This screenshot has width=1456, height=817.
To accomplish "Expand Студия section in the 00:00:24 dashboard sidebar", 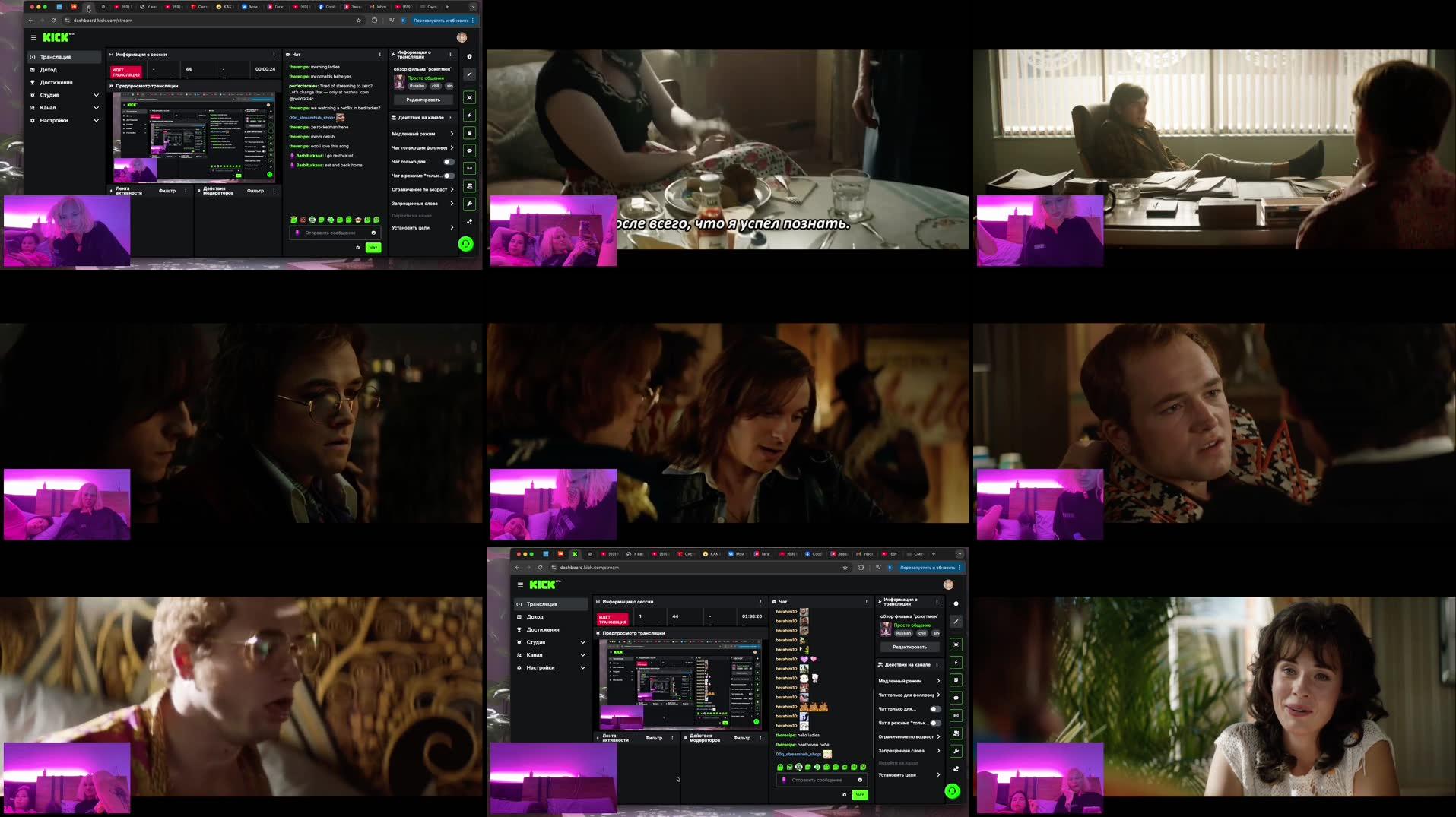I will click(65, 95).
